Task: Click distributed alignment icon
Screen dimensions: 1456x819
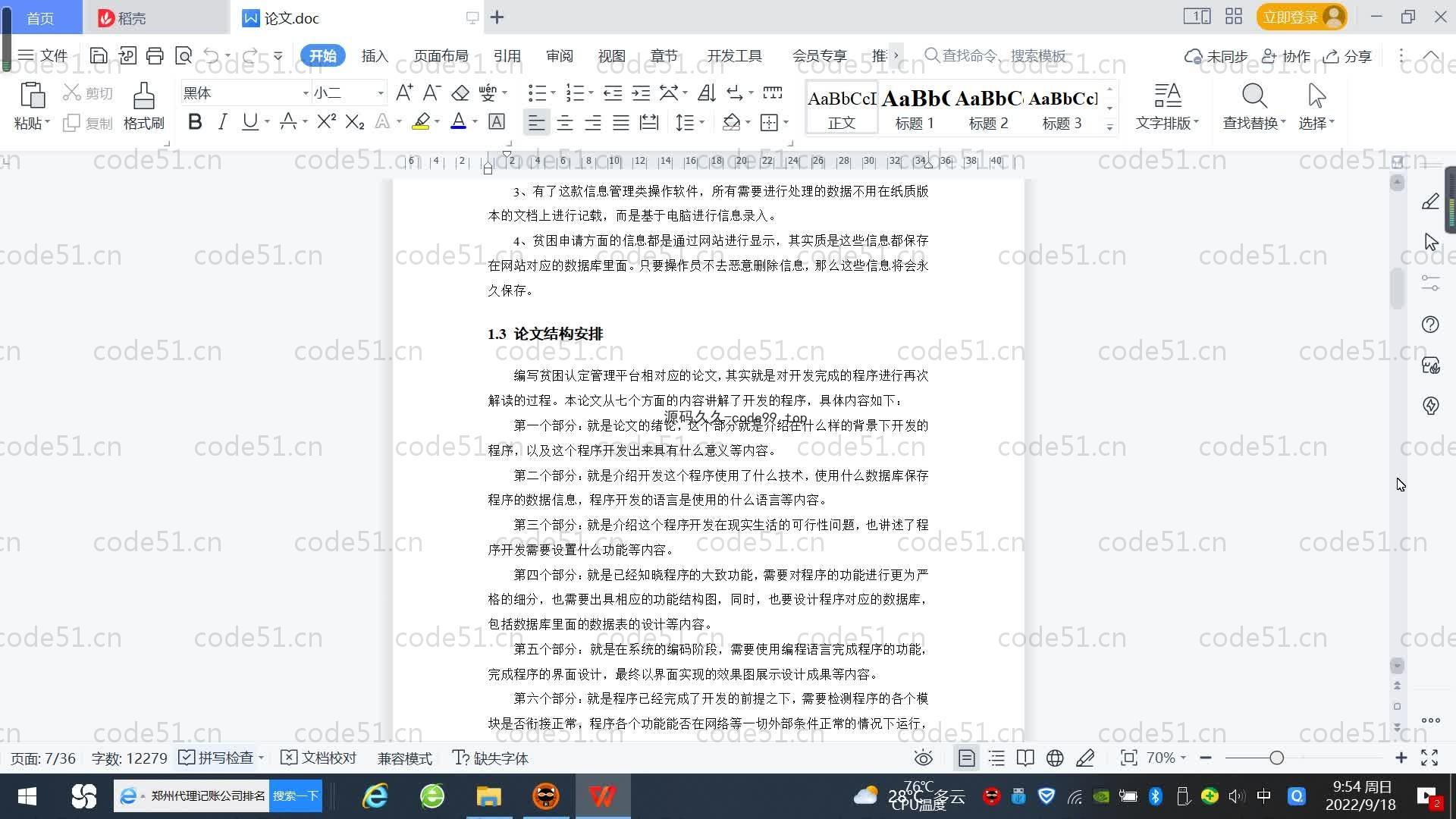Action: [649, 122]
